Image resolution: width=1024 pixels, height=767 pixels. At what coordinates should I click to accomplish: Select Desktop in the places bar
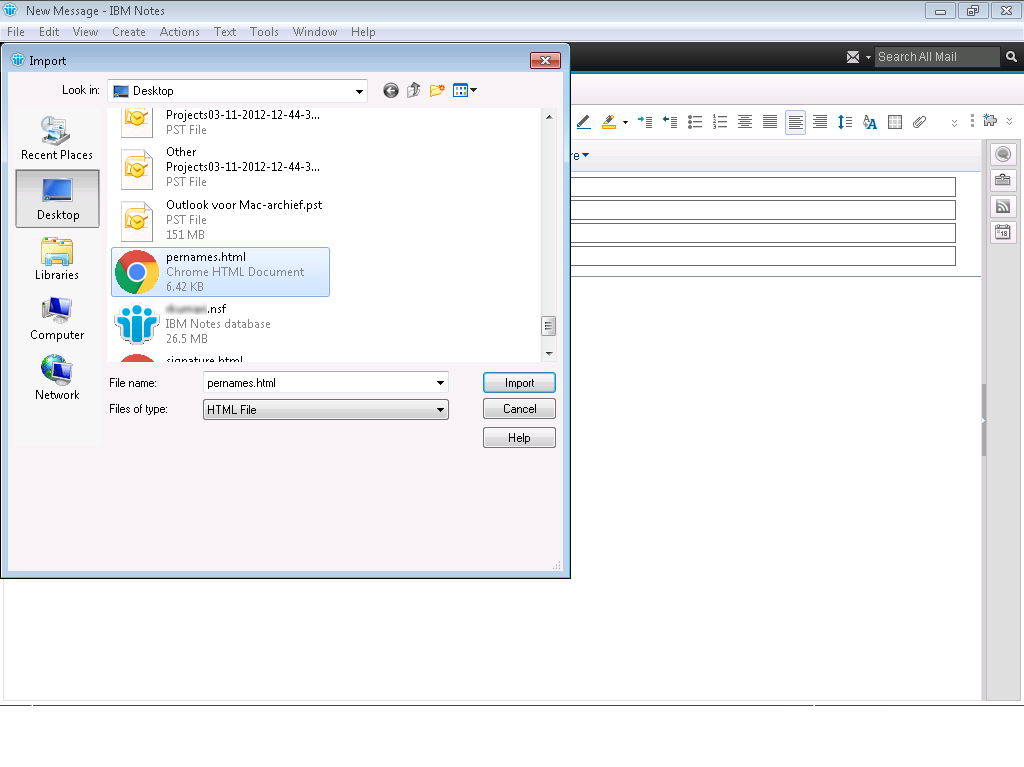tap(57, 199)
